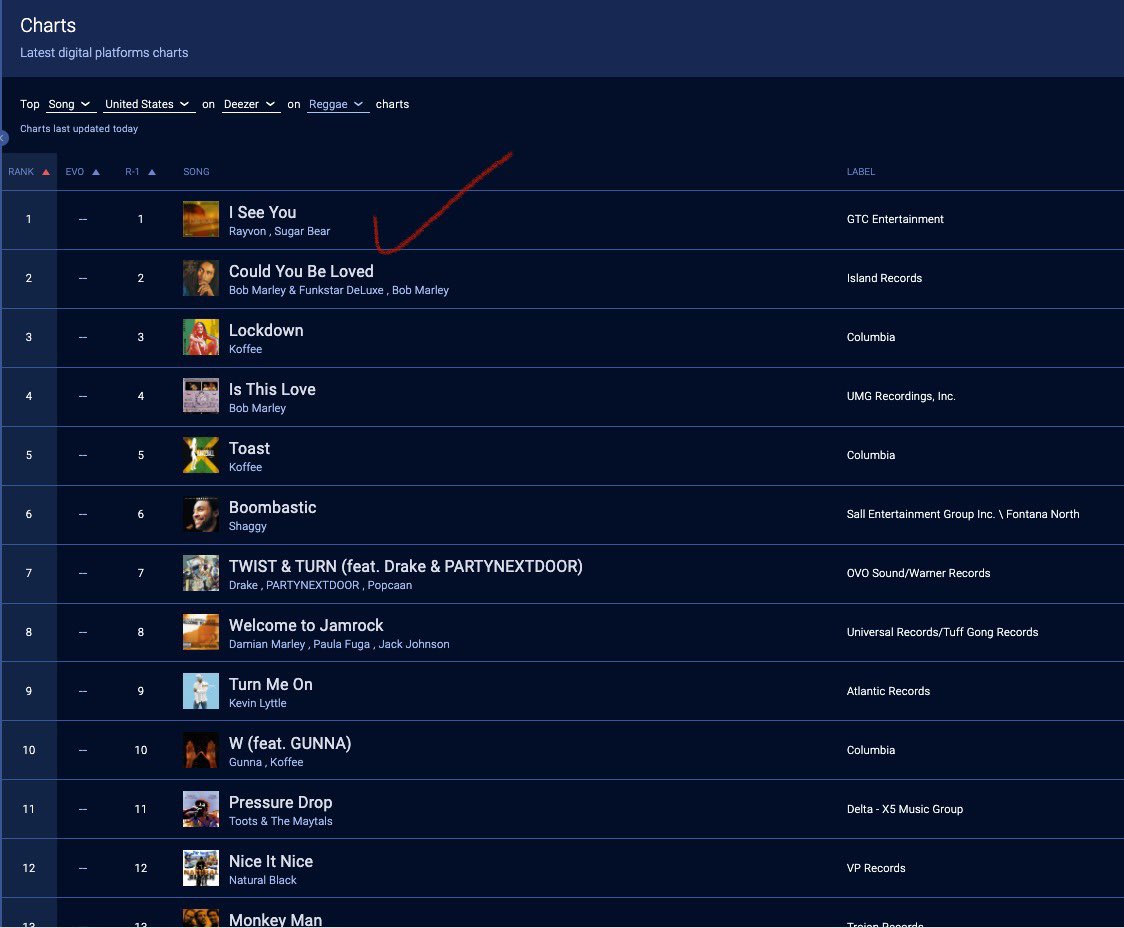The width and height of the screenshot is (1124, 928).
Task: Select artists Drake, PARTYNEXTDOOR, Popcaan
Action: (x=320, y=585)
